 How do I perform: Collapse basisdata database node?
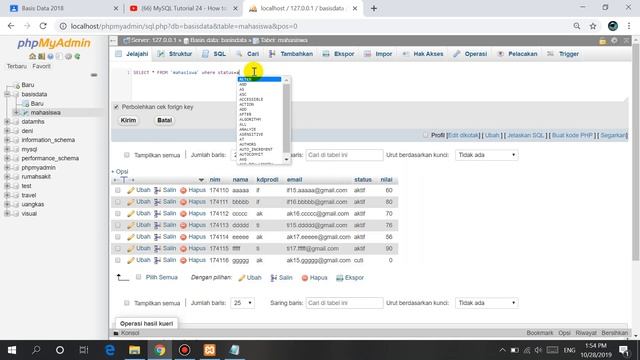pyautogui.click(x=7, y=94)
